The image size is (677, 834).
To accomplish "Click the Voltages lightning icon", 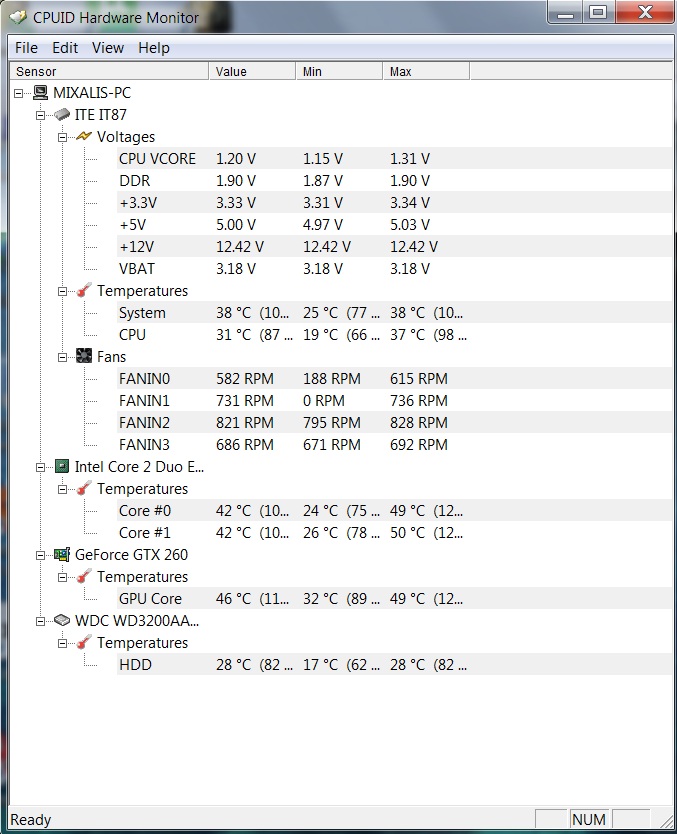I will tap(83, 136).
